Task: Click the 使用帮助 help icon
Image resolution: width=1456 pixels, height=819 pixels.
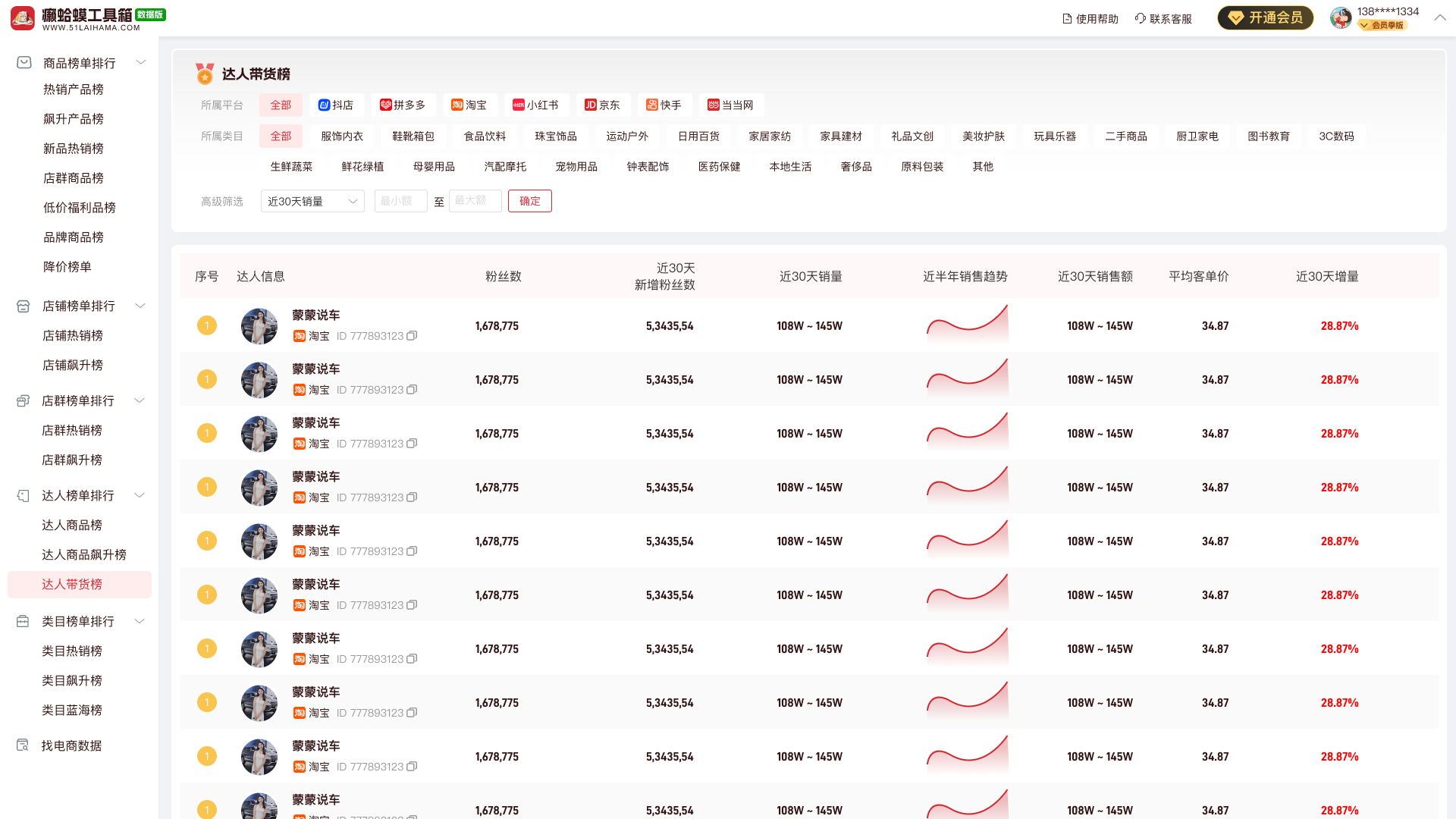Action: tap(1067, 18)
